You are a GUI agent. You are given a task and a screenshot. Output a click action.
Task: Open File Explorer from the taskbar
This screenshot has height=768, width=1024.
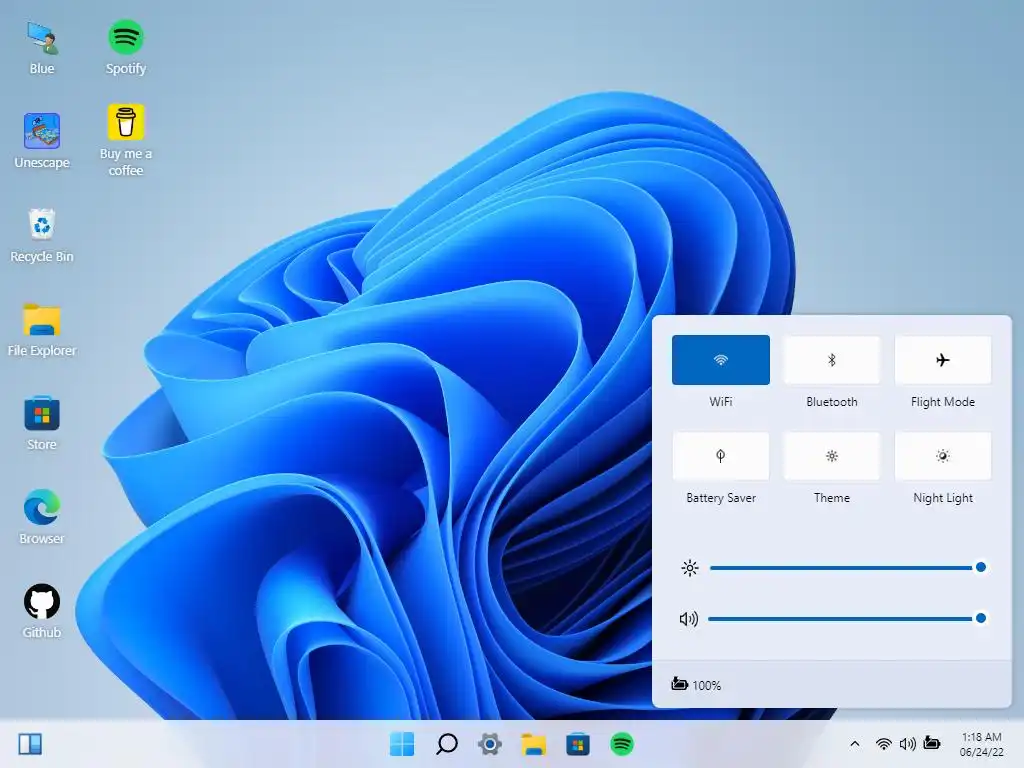coord(534,744)
